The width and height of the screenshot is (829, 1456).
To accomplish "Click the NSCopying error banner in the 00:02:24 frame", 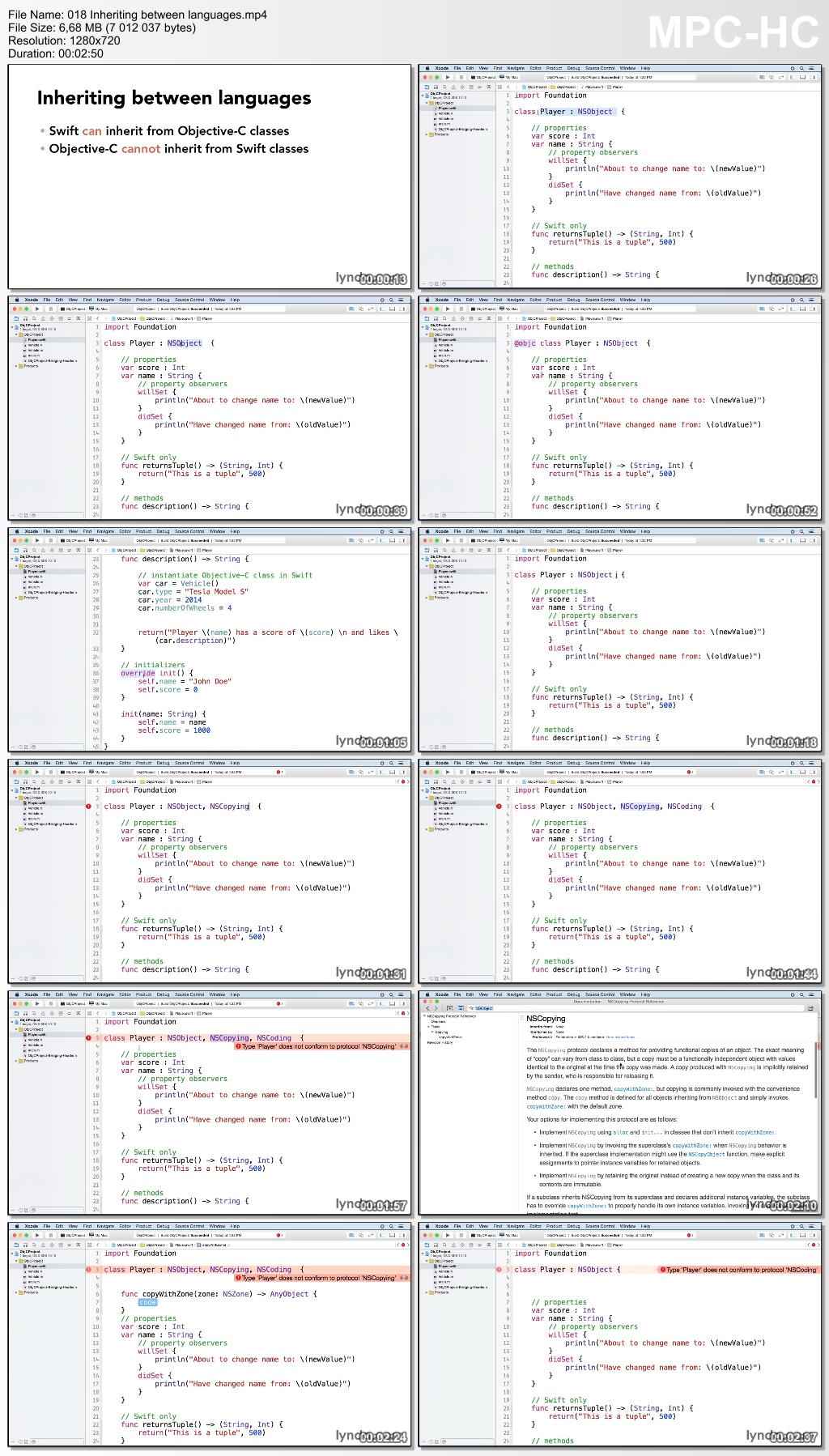I will [324, 1278].
